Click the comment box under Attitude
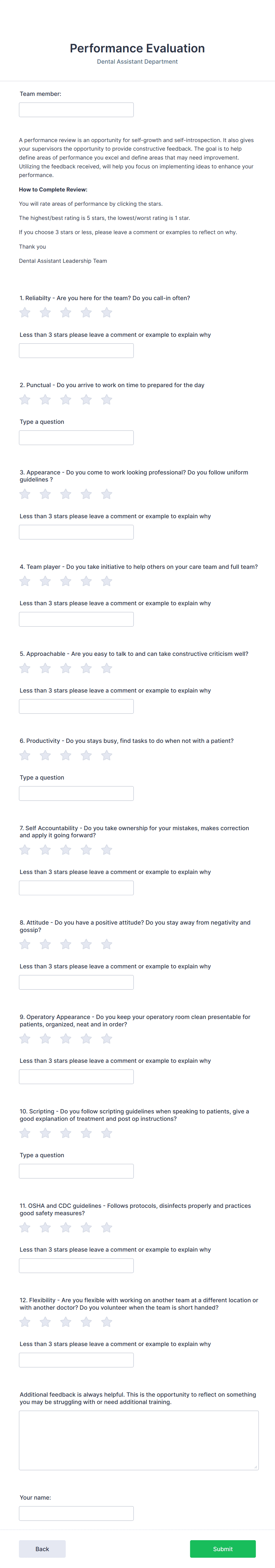275x1568 pixels. point(76,981)
